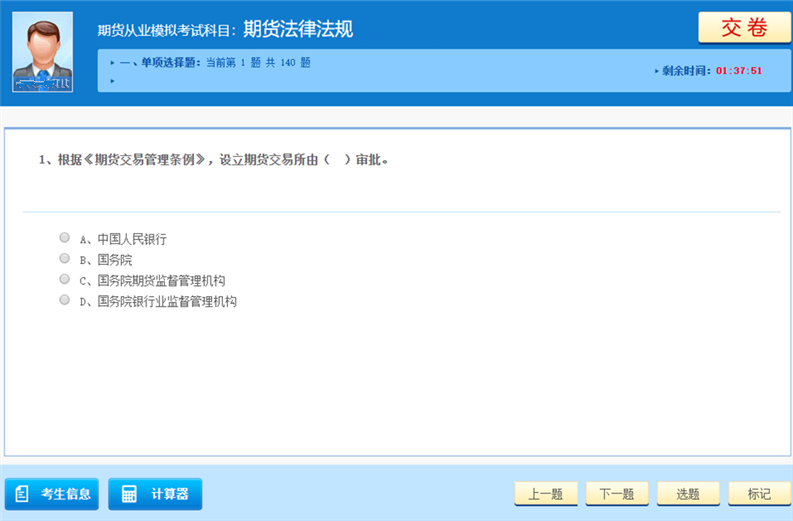Select answer B 国务院 radio button
Screen dimensions: 793x521
pos(64,258)
